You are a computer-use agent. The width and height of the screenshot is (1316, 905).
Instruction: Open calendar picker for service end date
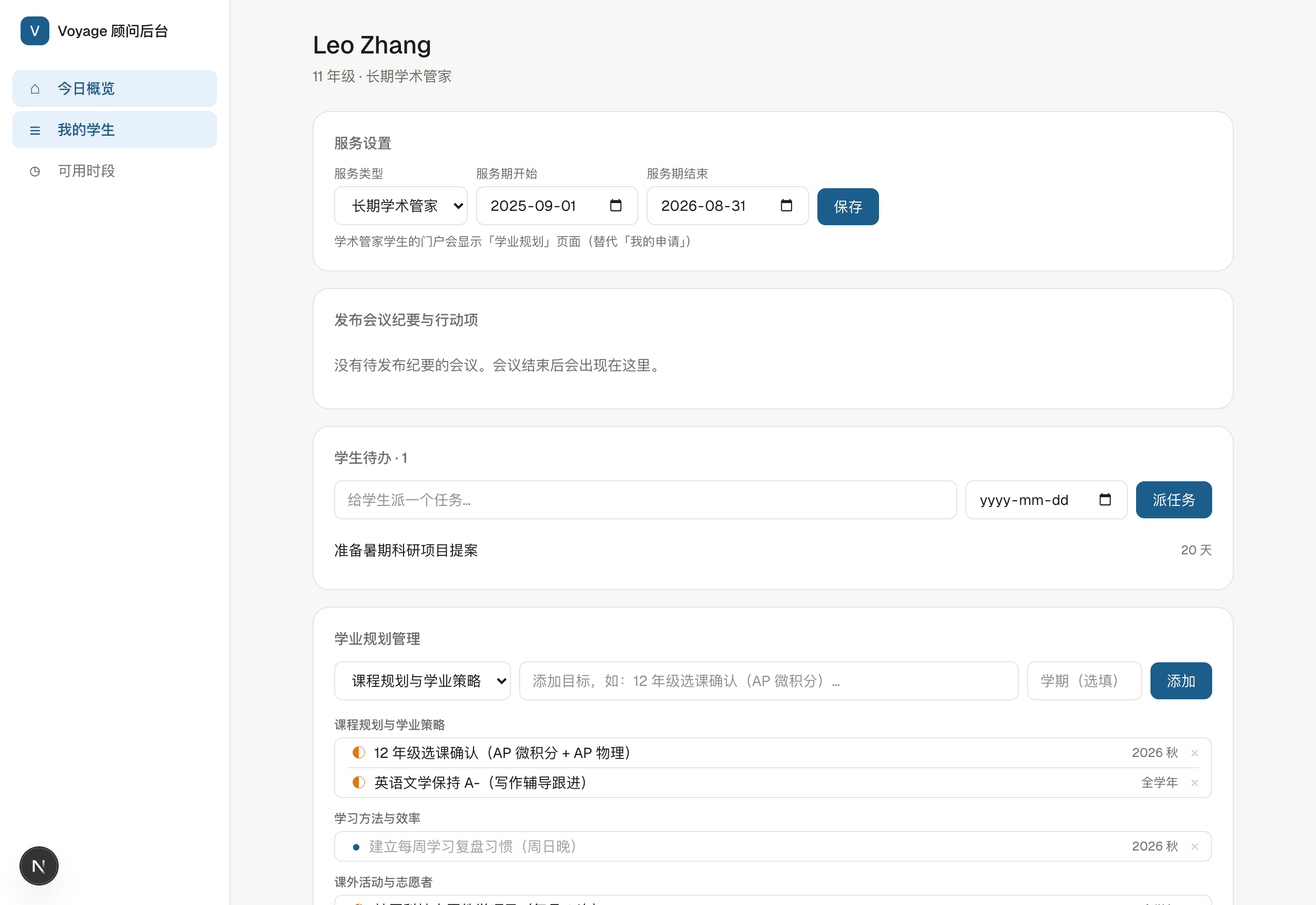pos(786,205)
